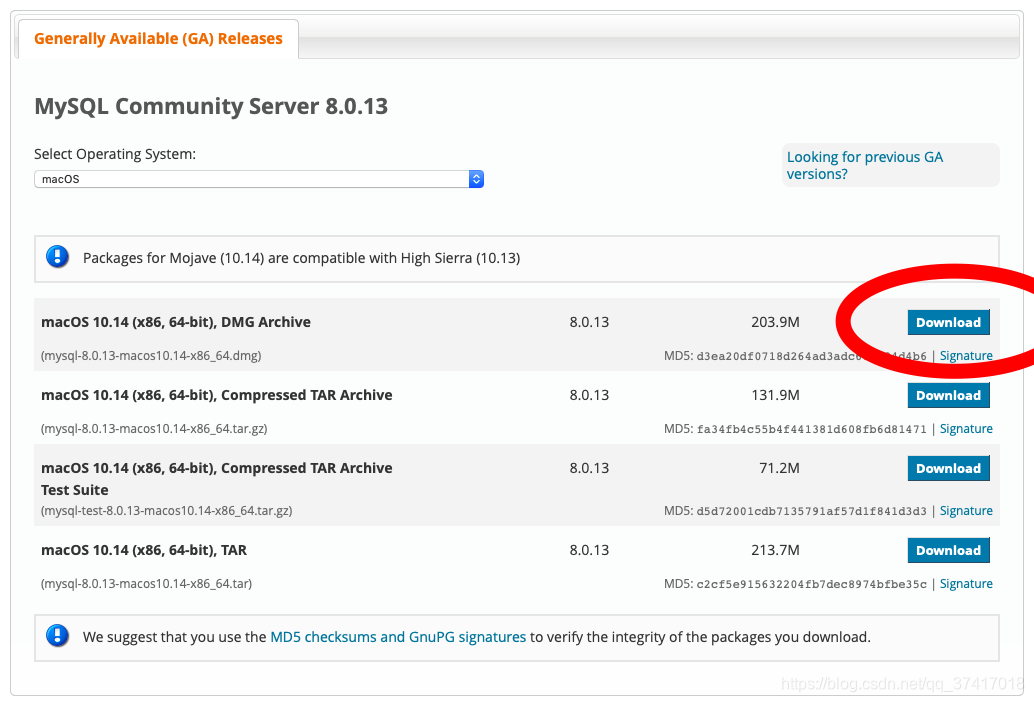Select the Packages for Mojave compatibility note text
Viewport: 1034px width, 702px height.
[301, 258]
